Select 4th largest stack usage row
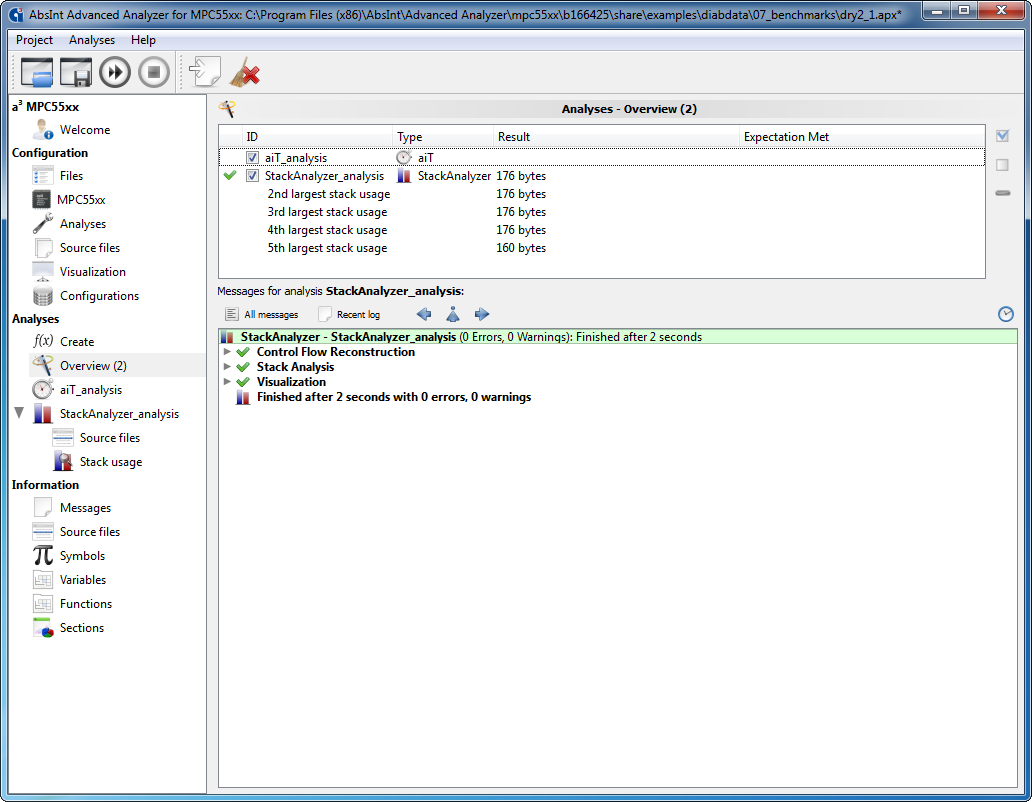The width and height of the screenshot is (1032, 802). (x=602, y=230)
